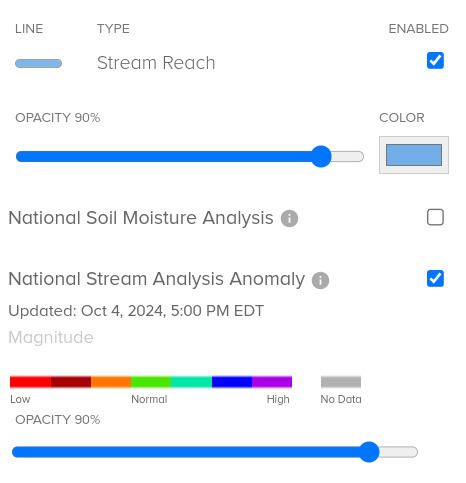Image resolution: width=466 pixels, height=483 pixels.
Task: Select the Stream Reach type label
Action: tap(156, 63)
